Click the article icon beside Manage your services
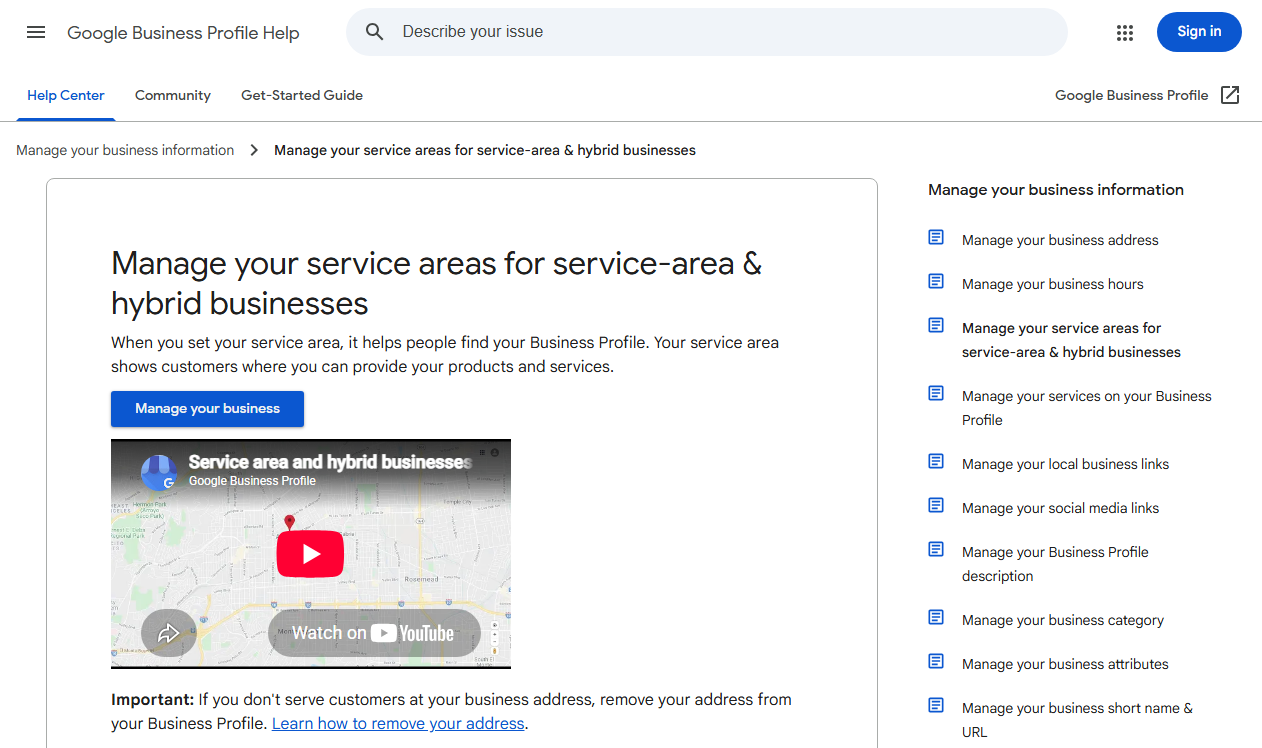This screenshot has height=748, width=1262. (936, 394)
